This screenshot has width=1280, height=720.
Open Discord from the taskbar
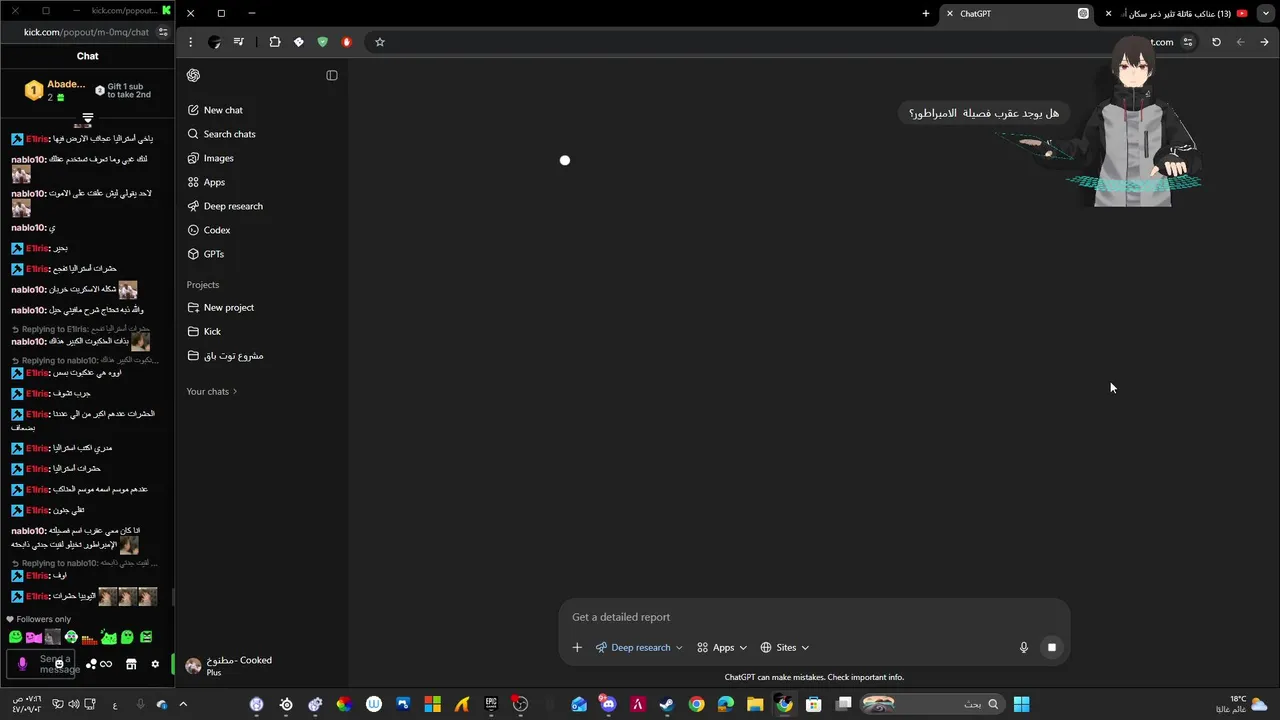click(608, 704)
